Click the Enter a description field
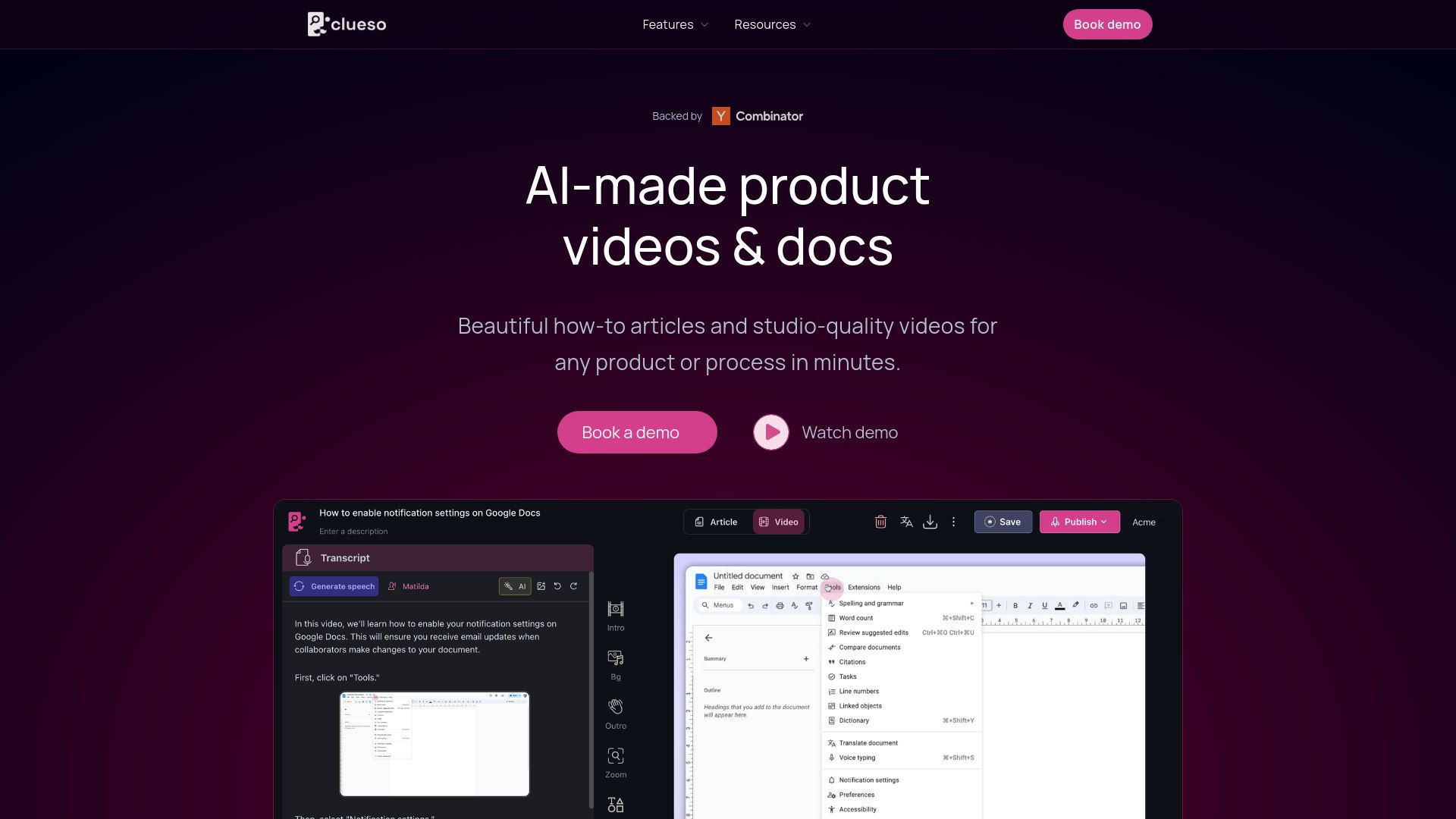This screenshot has height=819, width=1456. pos(354,531)
